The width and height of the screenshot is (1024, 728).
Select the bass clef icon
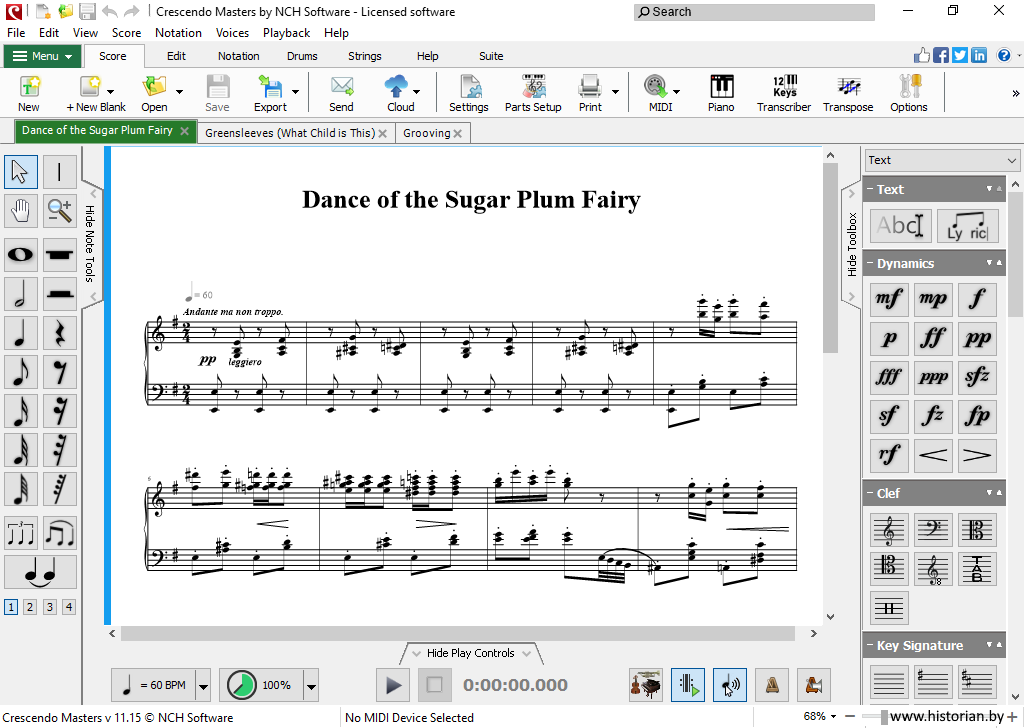[x=933, y=530]
